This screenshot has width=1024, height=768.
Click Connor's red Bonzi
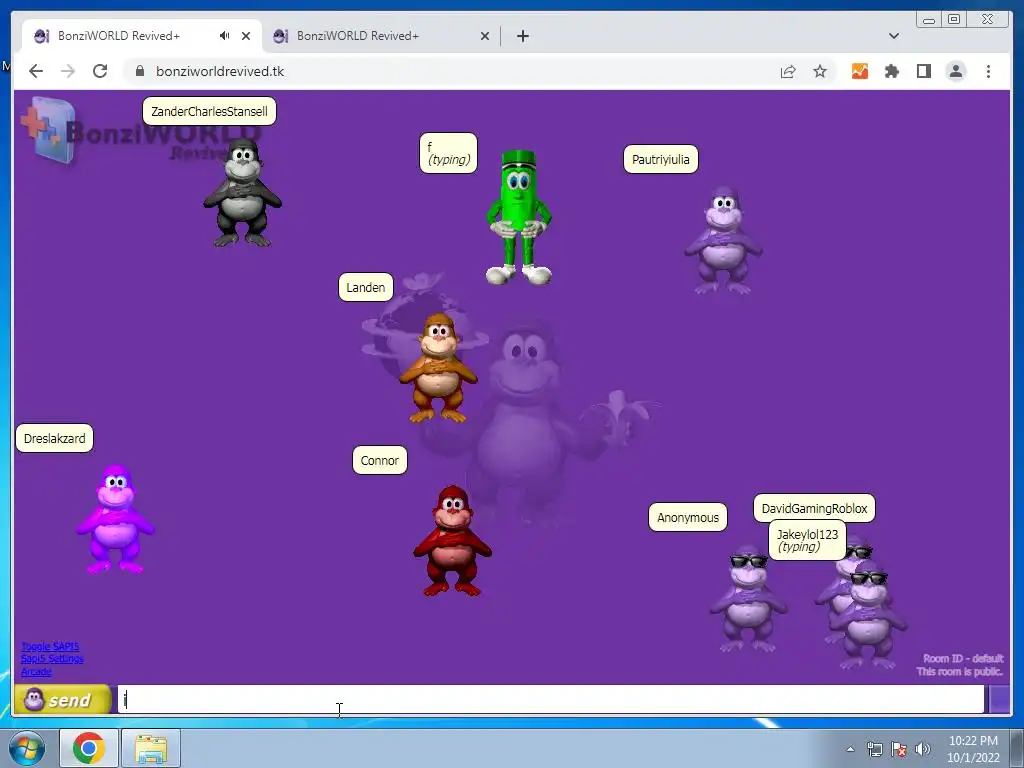(452, 541)
